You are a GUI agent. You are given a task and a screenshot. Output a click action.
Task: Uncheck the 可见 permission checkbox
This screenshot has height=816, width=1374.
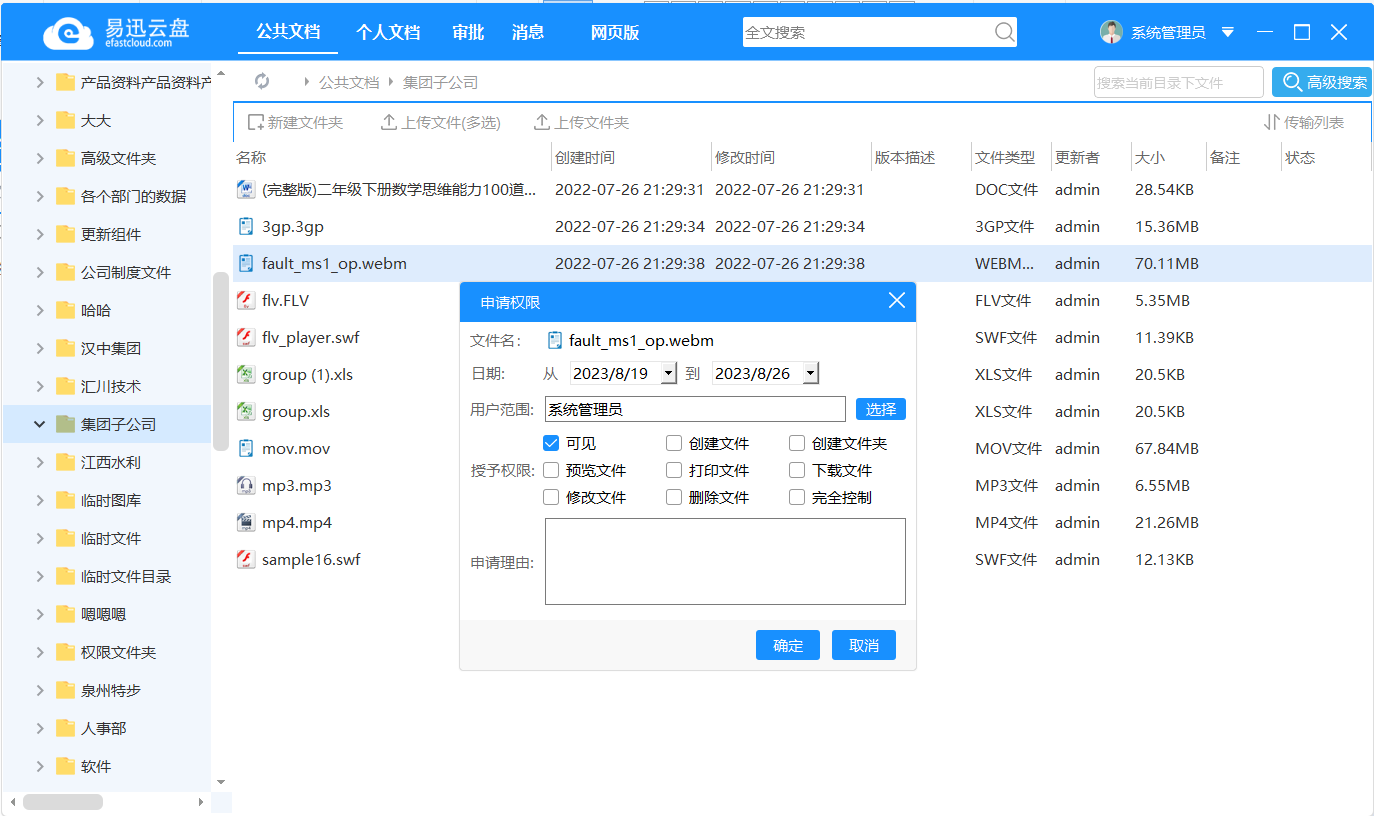pos(551,442)
